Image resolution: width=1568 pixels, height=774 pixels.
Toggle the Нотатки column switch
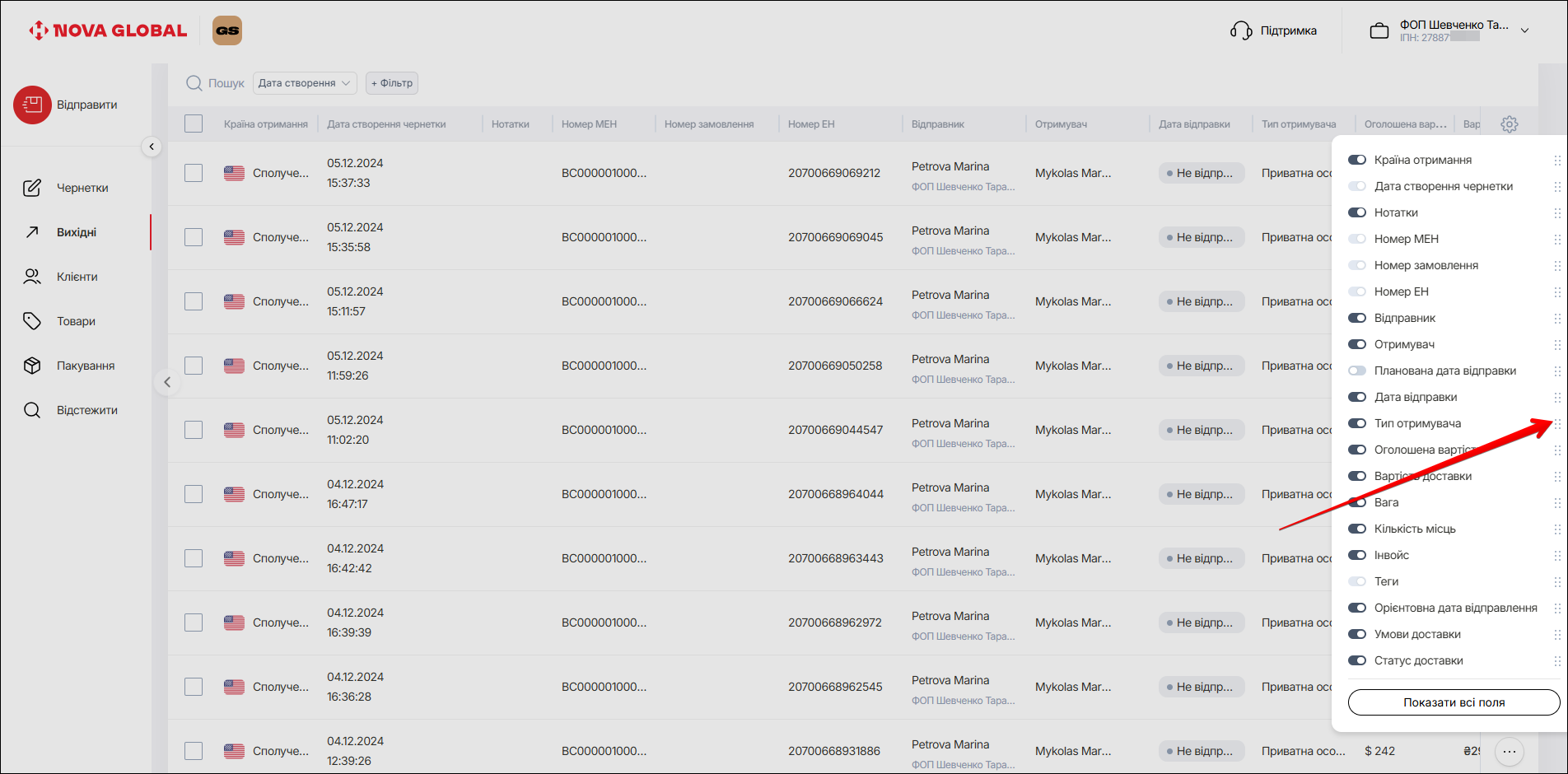click(x=1356, y=212)
